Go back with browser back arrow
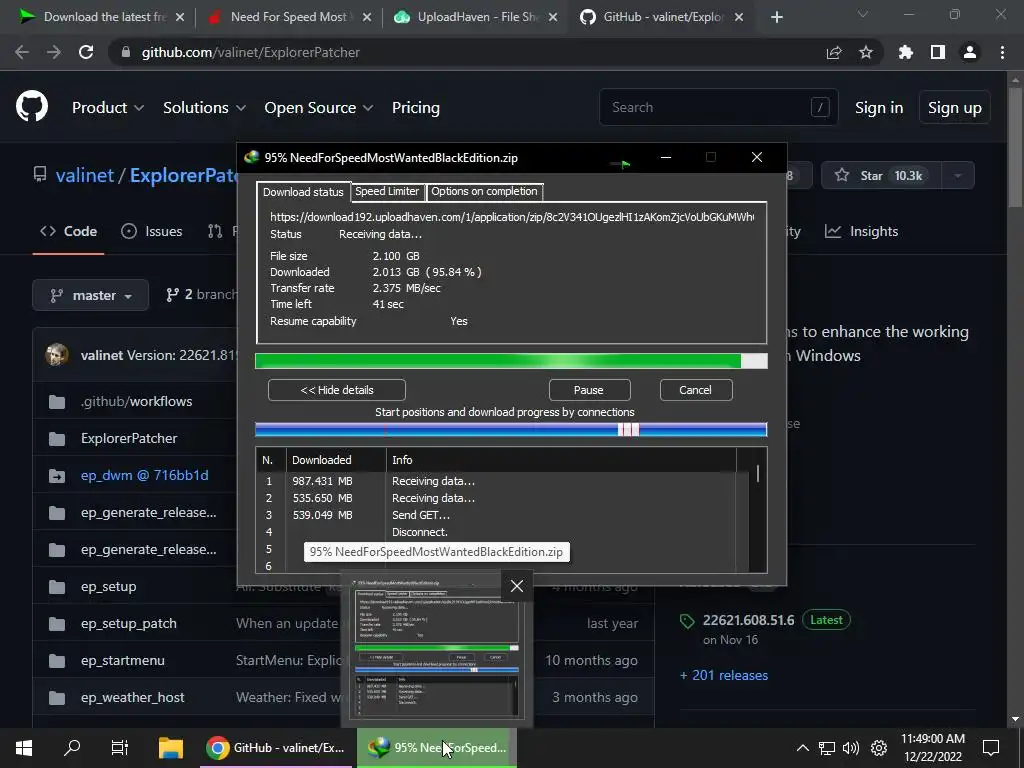Image resolution: width=1024 pixels, height=768 pixels. pyautogui.click(x=22, y=52)
